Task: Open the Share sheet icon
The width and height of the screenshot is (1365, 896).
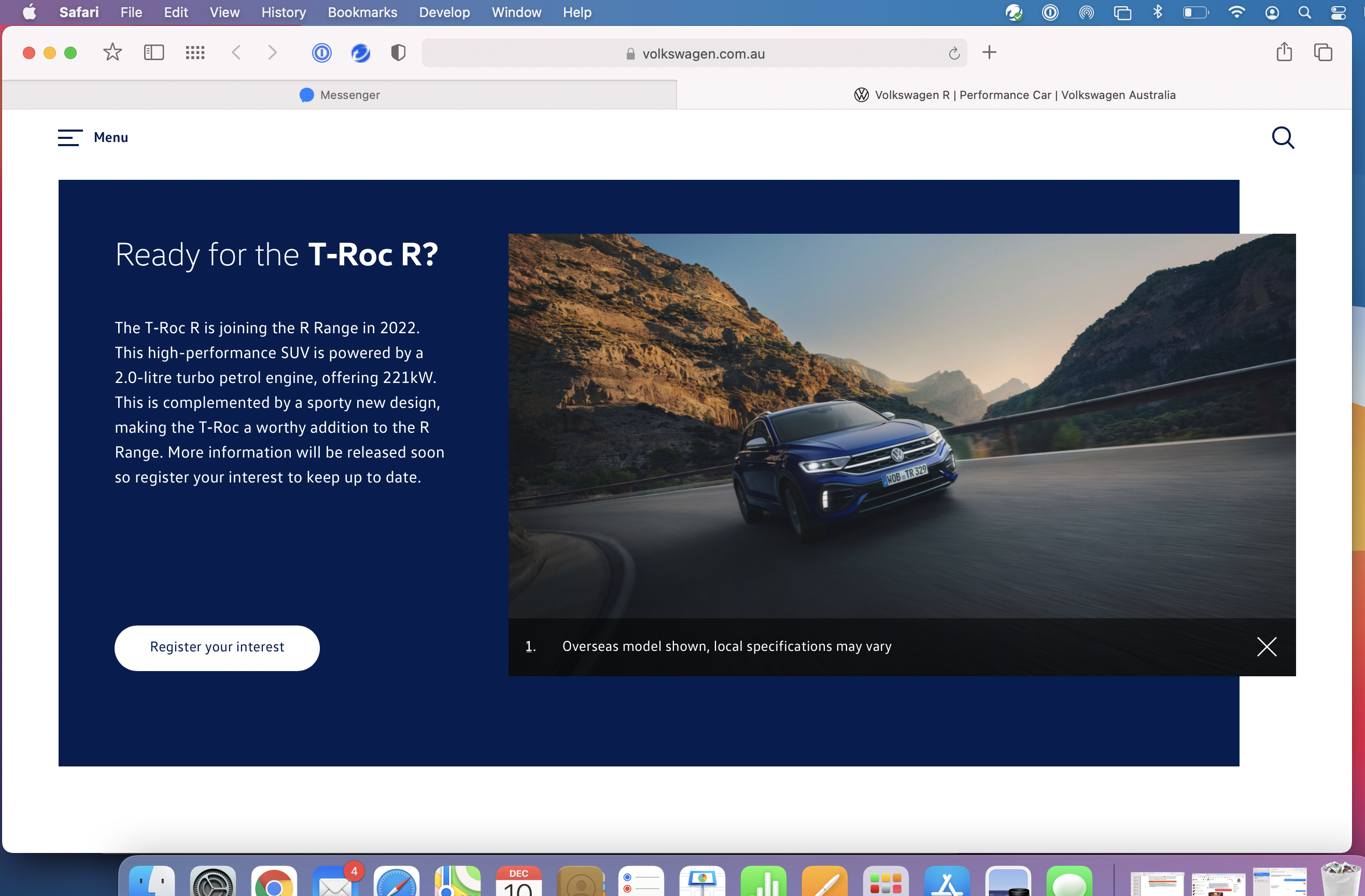Action: click(x=1284, y=52)
